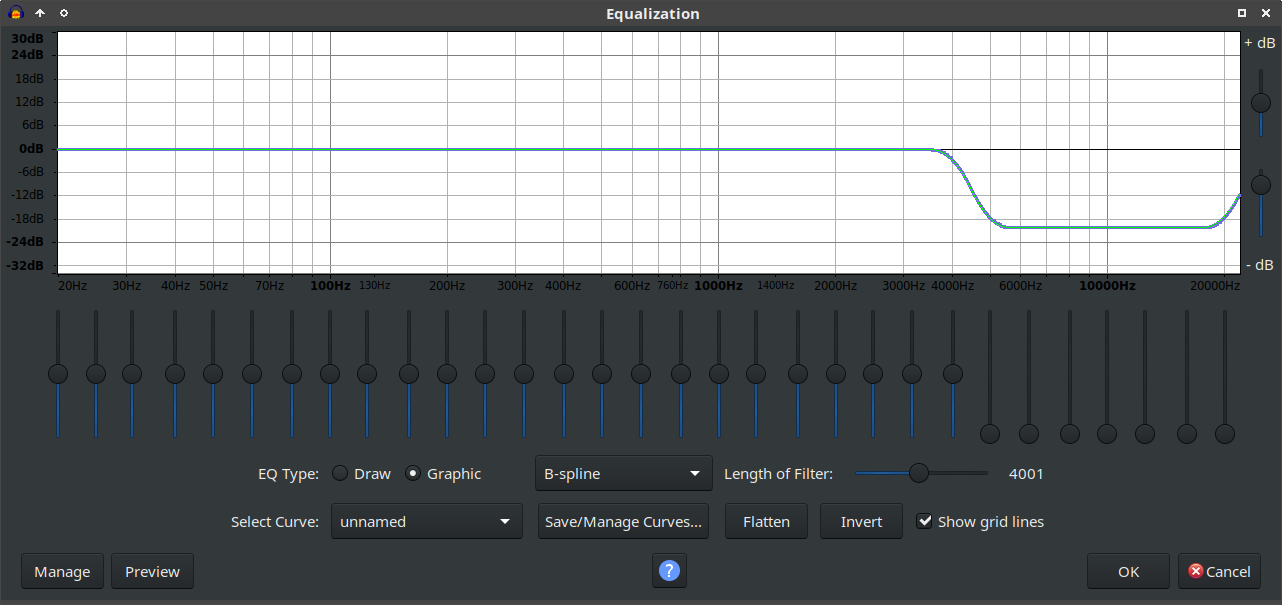Viewport: 1282px width, 605px height.
Task: Click the + dB range slider handle
Action: point(1261,103)
